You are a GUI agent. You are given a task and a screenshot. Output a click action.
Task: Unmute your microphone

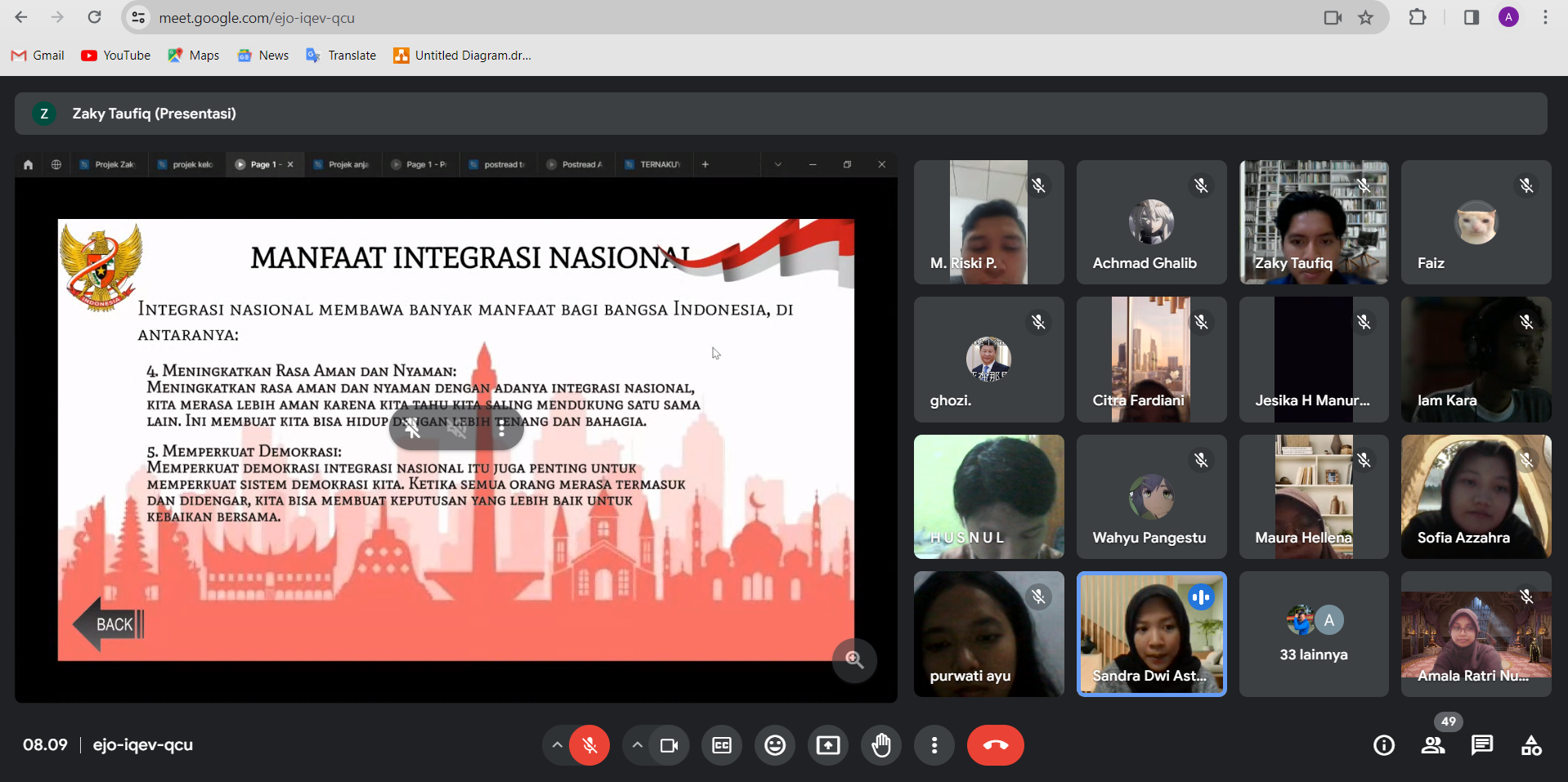589,745
